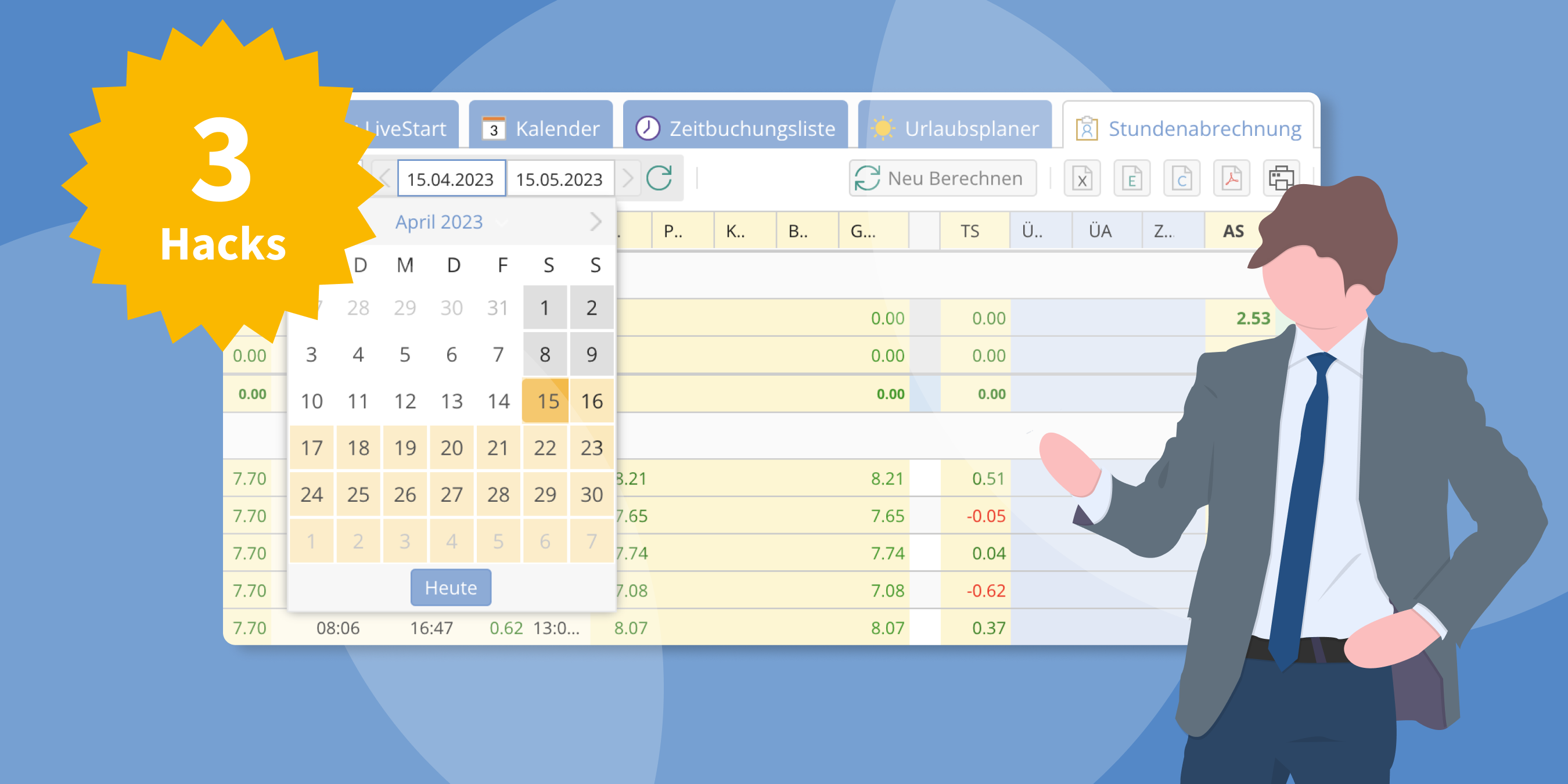Export to Excel with the X file icon

pos(1082,178)
